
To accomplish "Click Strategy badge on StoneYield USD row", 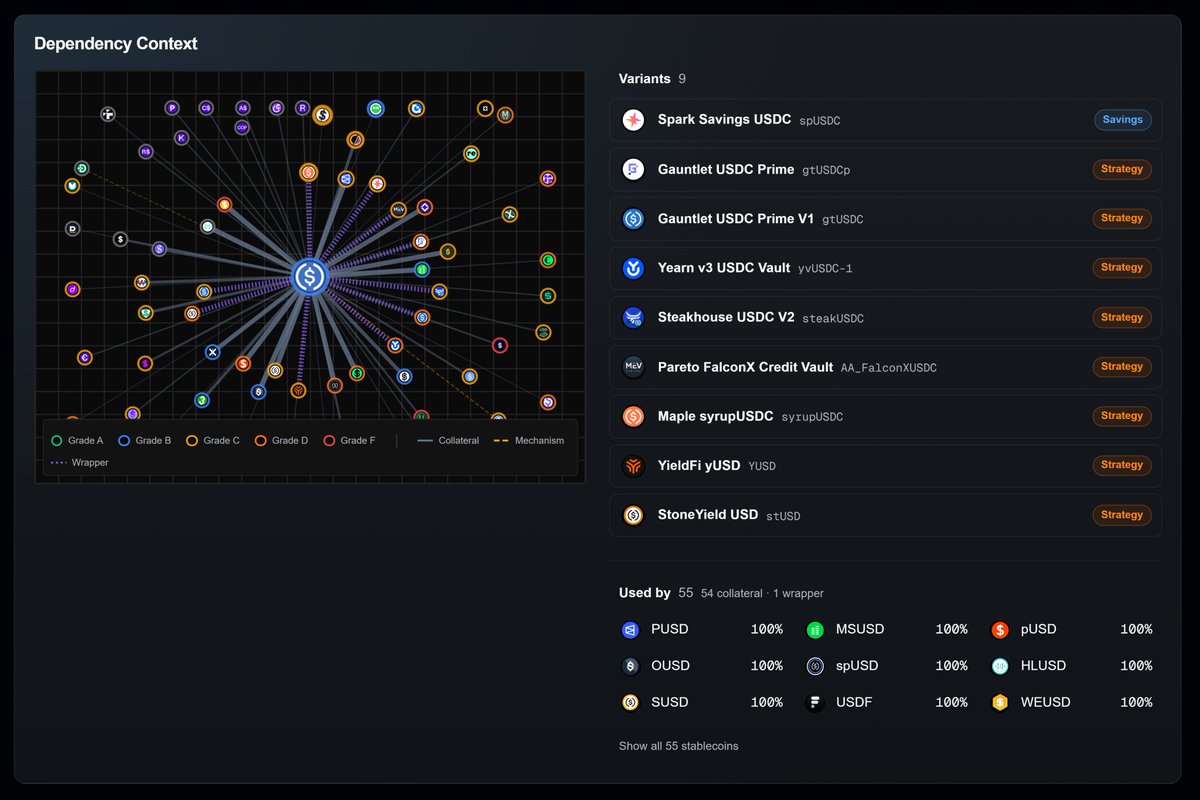I will coord(1122,515).
